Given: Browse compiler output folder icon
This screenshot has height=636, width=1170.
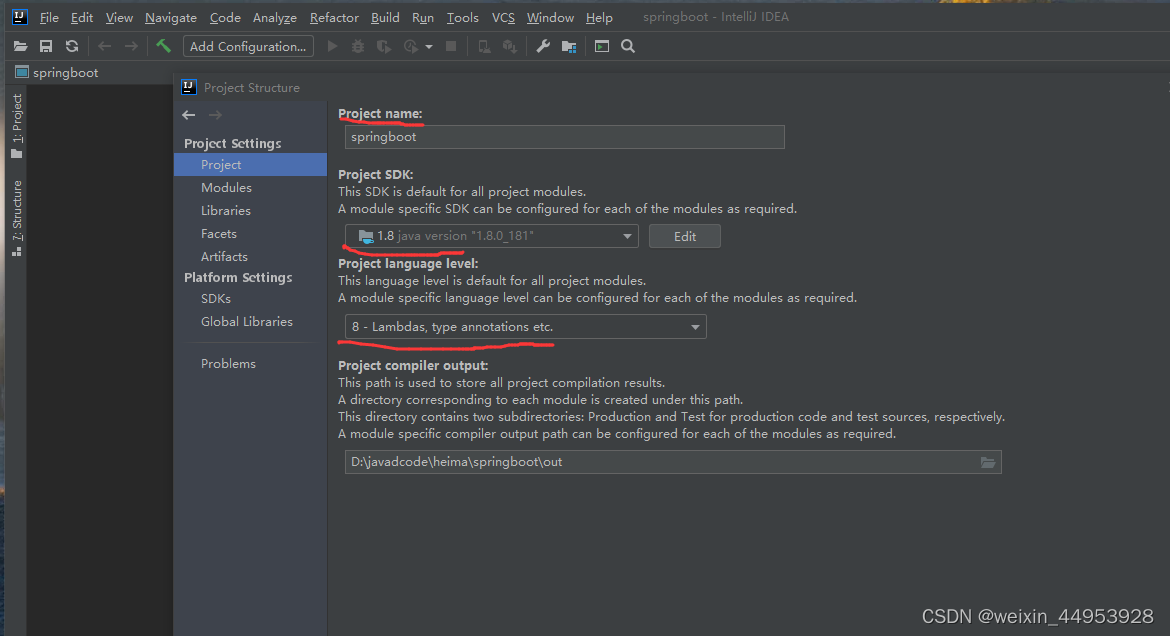Looking at the screenshot, I should [988, 462].
